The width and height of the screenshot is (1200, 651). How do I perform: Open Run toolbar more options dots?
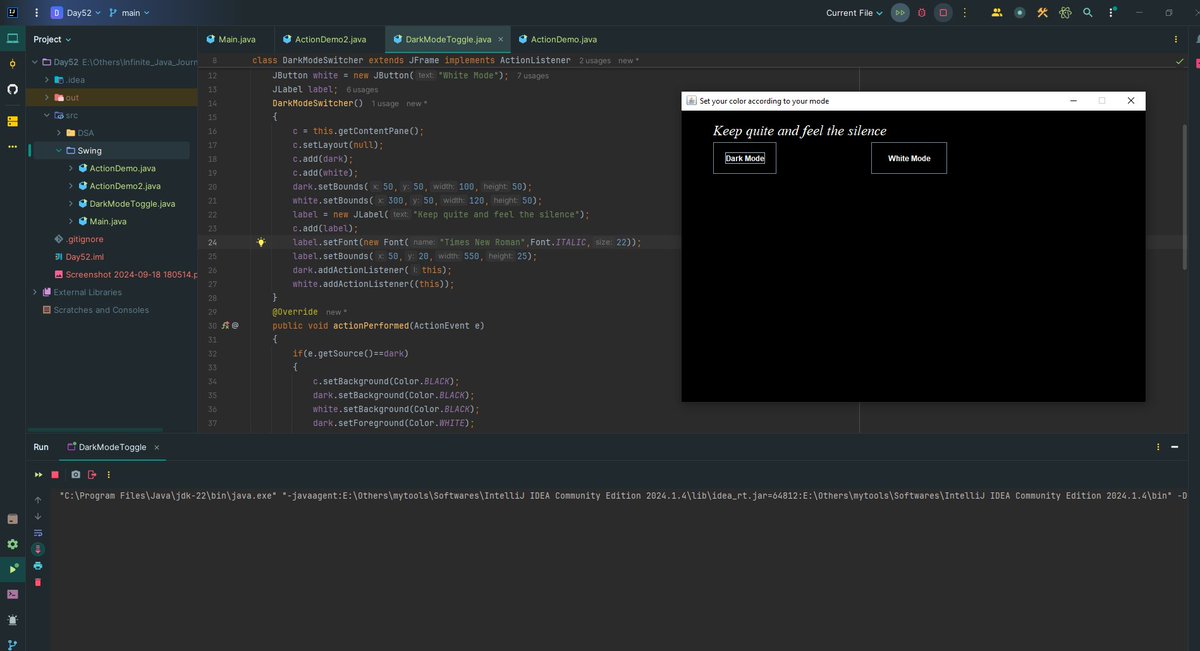[108, 474]
